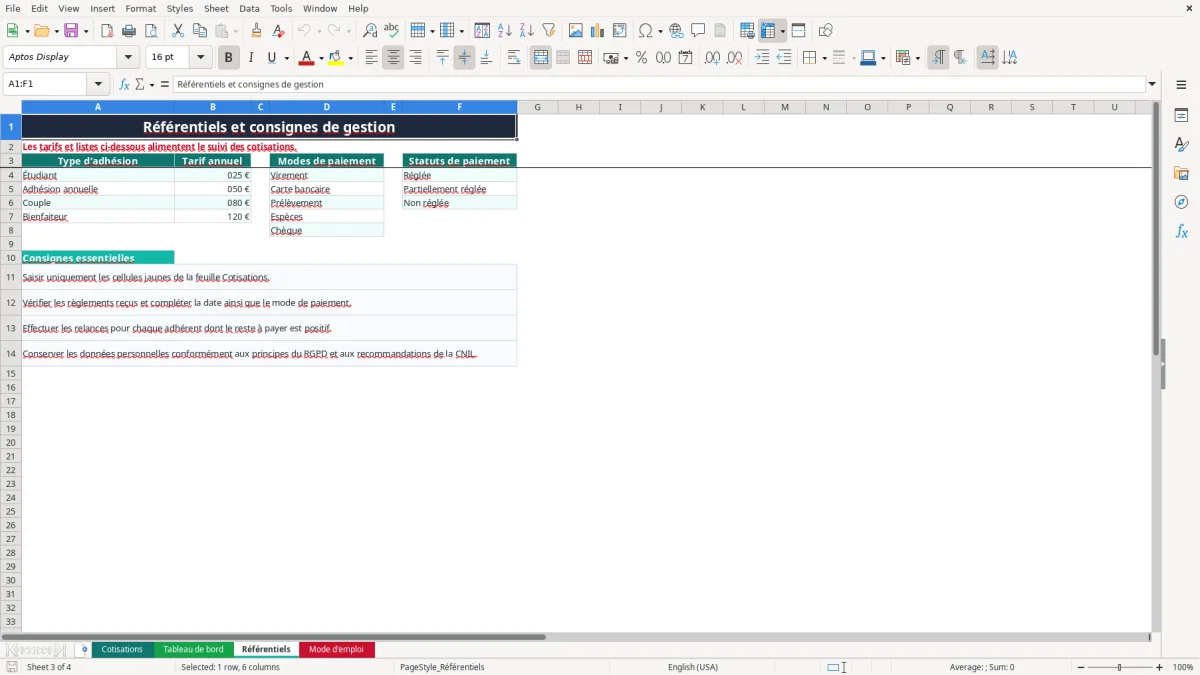This screenshot has width=1200, height=675.
Task: Open Conditional Formatting dropdown arrow
Action: click(917, 58)
